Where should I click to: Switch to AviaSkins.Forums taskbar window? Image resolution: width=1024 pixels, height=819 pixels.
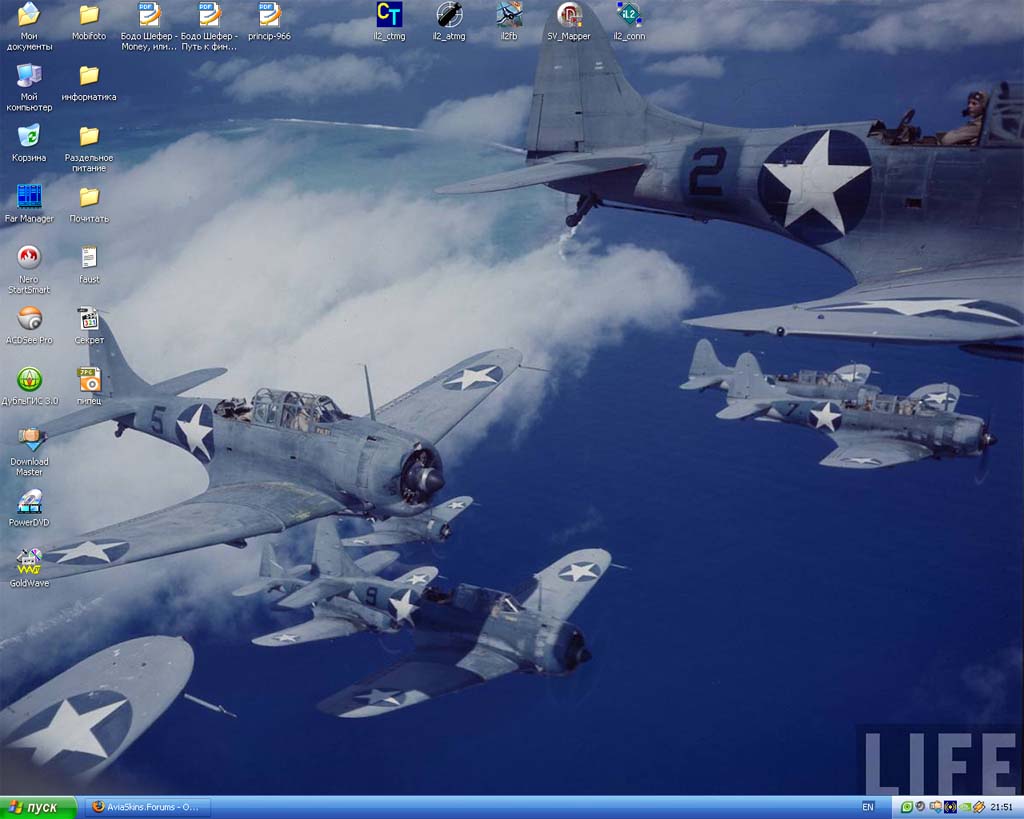[147, 807]
